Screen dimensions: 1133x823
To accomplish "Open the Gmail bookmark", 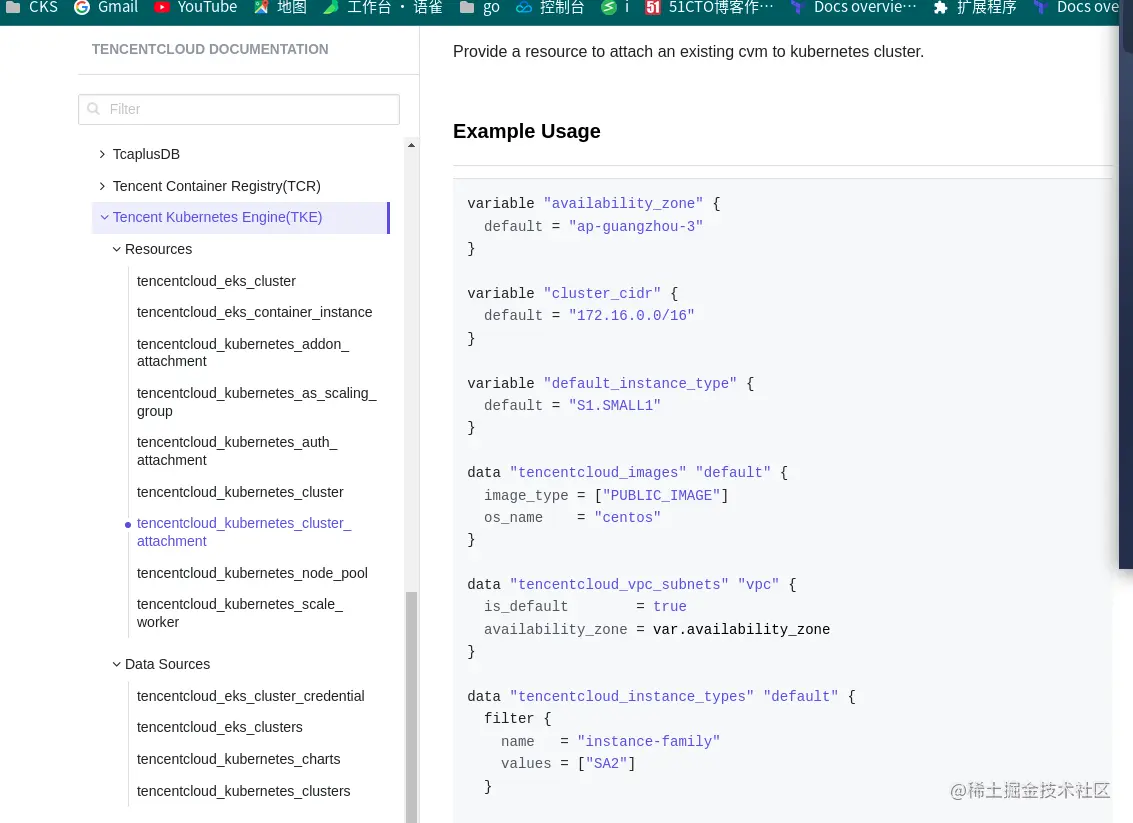I will coord(106,7).
